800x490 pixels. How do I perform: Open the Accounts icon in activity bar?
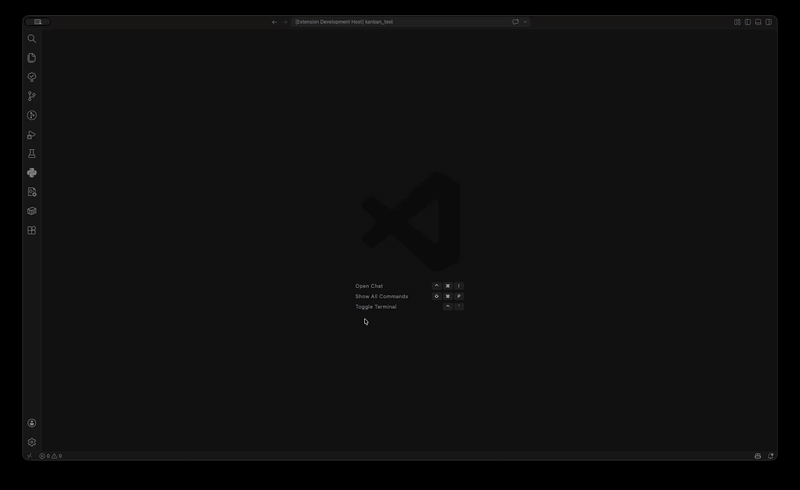(x=32, y=423)
